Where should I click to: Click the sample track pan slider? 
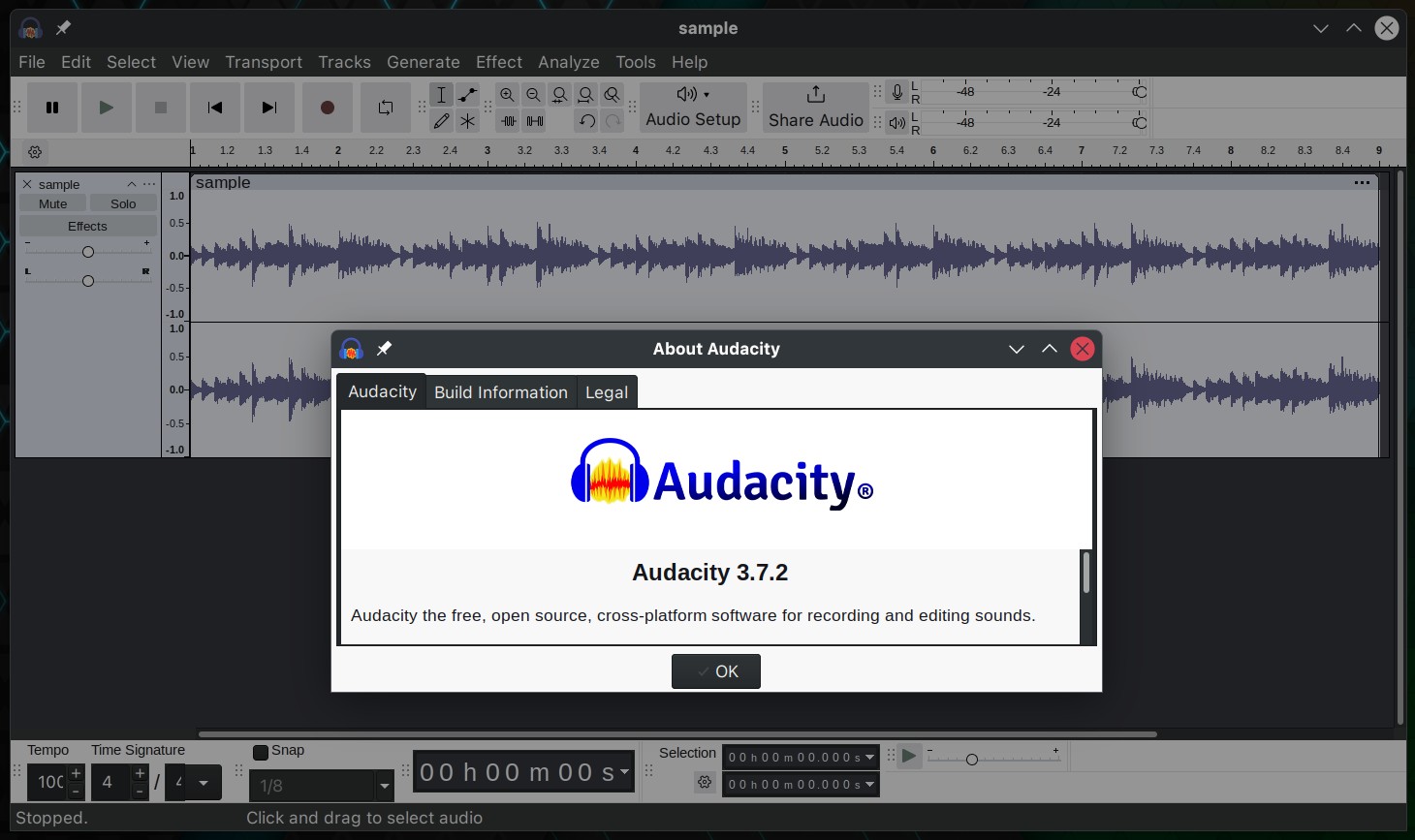click(88, 281)
